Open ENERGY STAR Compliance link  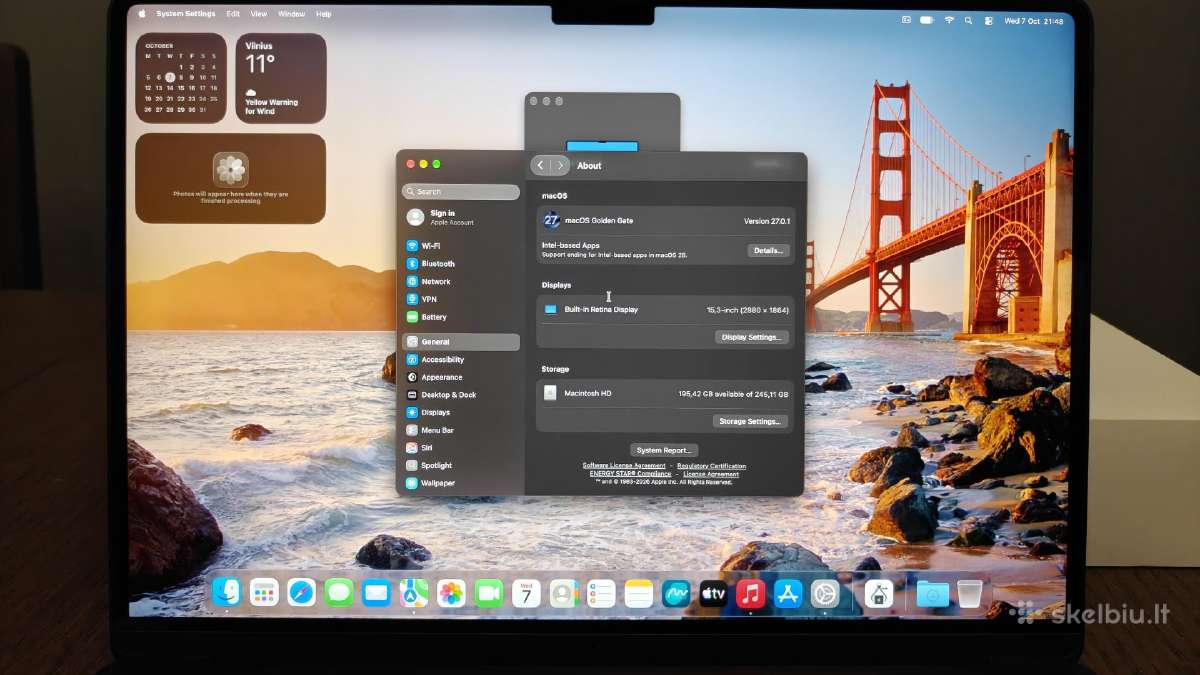click(631, 474)
